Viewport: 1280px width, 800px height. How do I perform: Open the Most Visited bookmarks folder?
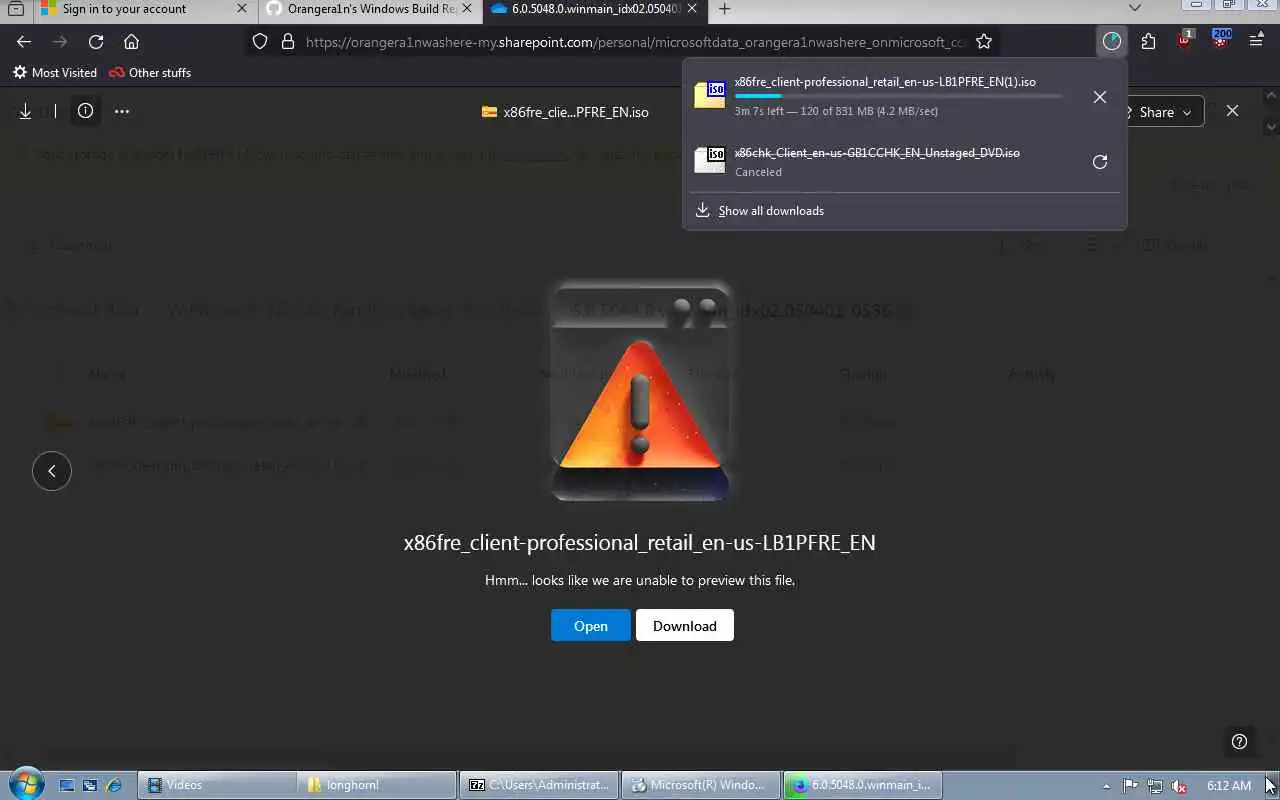(54, 73)
